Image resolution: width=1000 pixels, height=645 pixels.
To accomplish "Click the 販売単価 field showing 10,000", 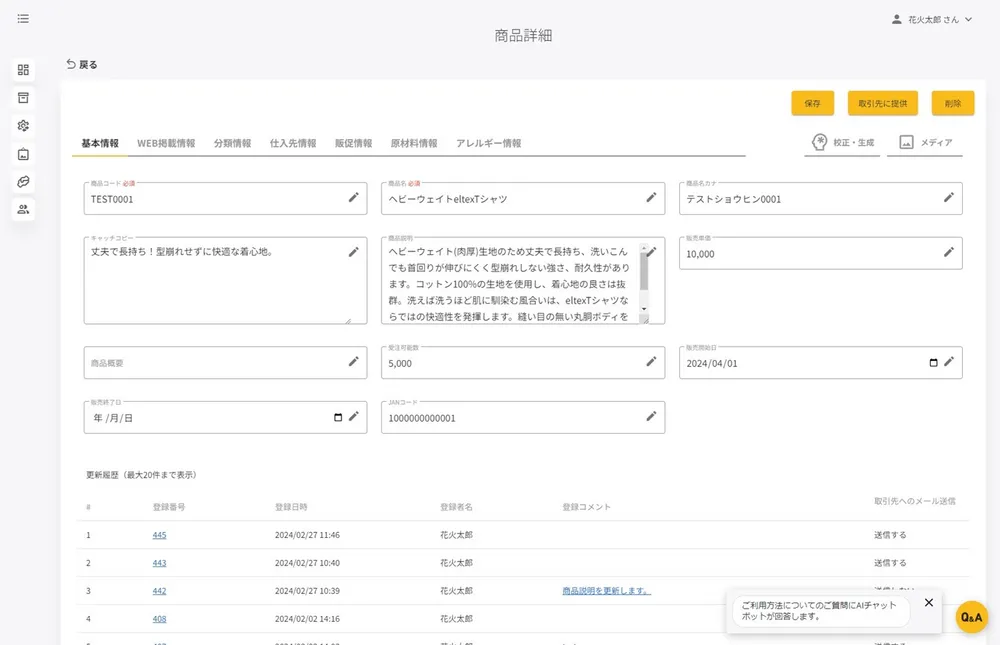I will [821, 253].
